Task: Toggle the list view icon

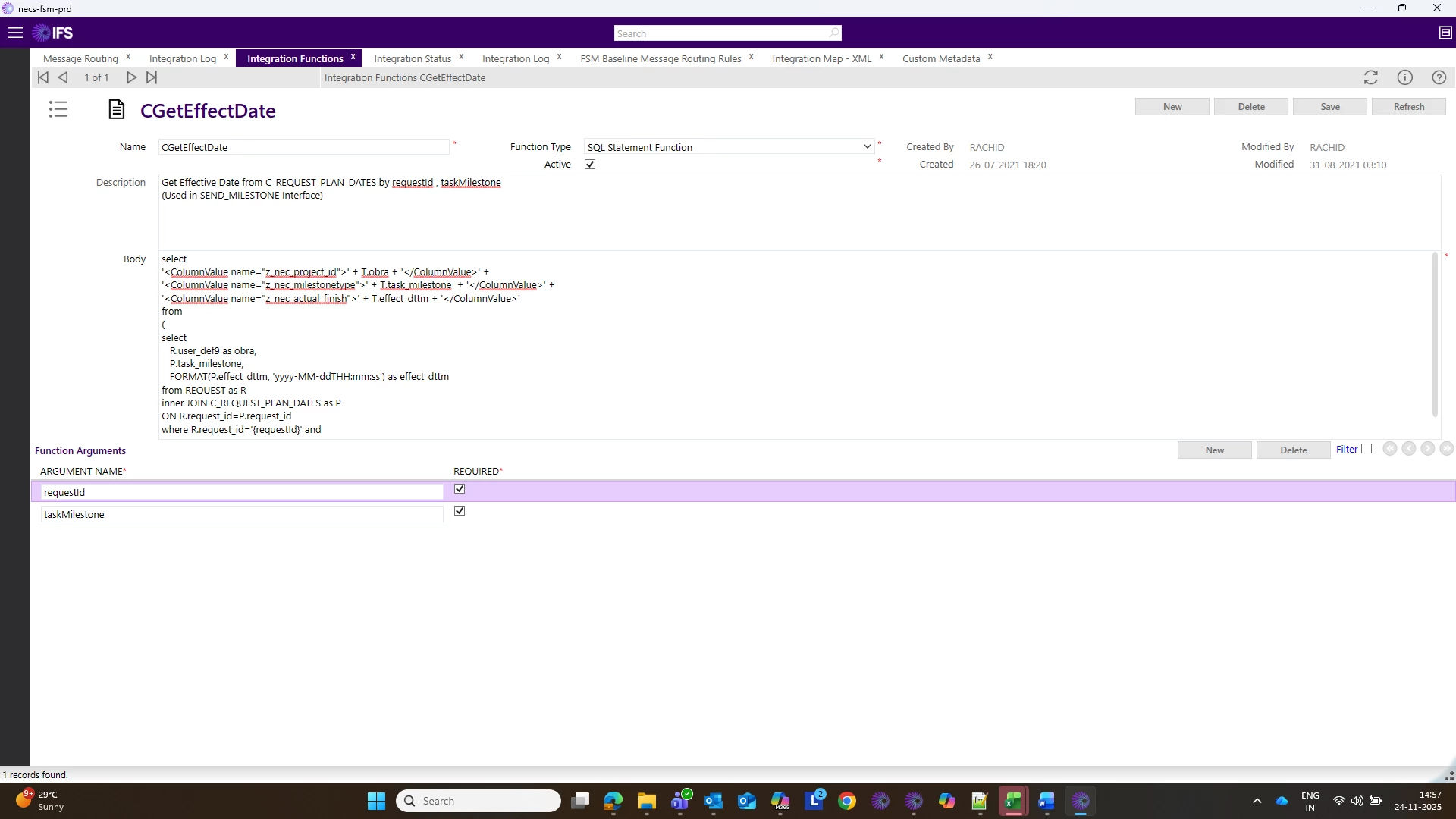Action: click(x=58, y=110)
